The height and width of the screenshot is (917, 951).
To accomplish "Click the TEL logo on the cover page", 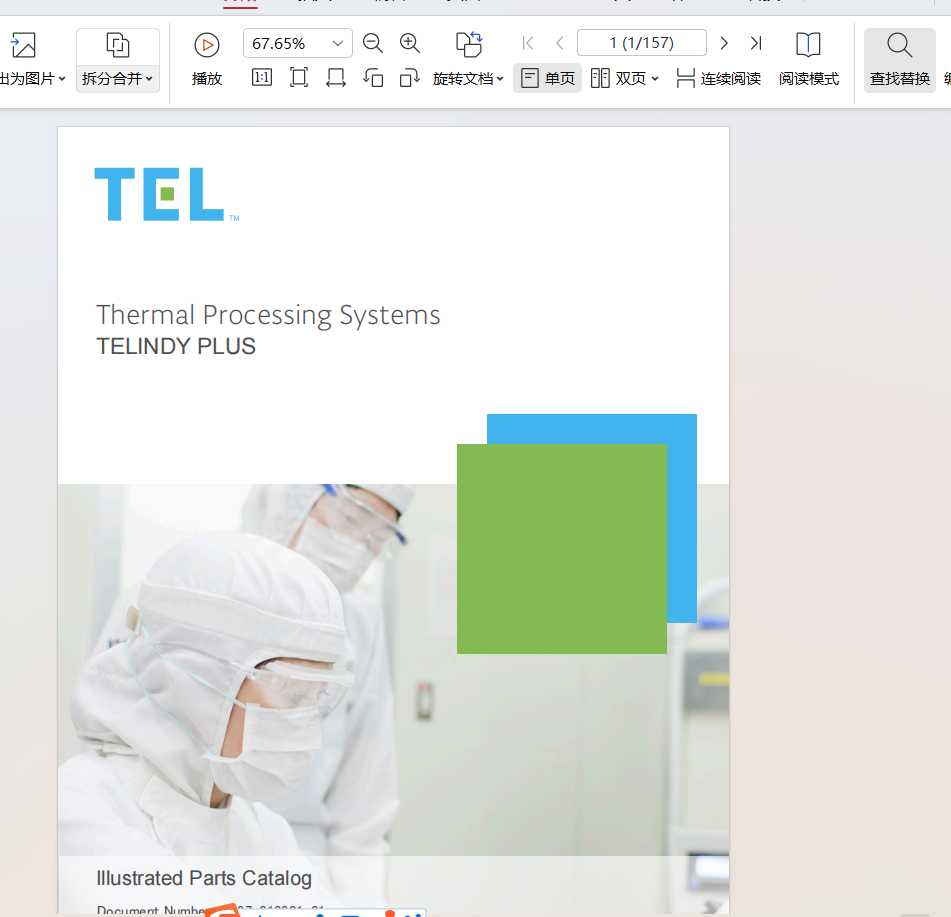I will [167, 194].
